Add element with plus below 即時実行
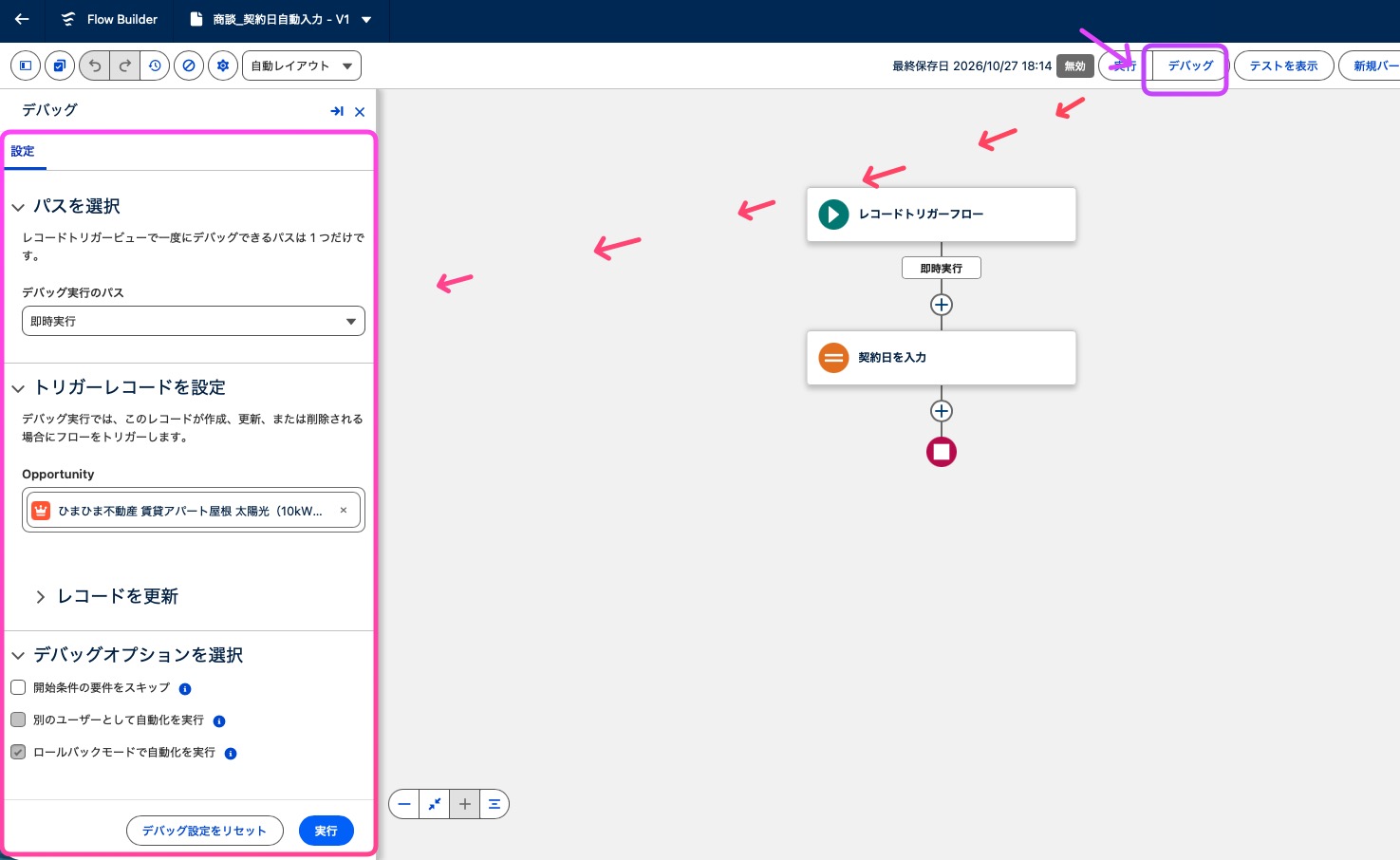 pos(942,305)
